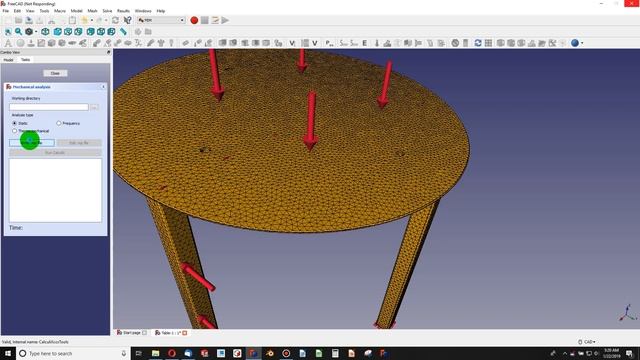Switch to left view cube icon

(111, 31)
